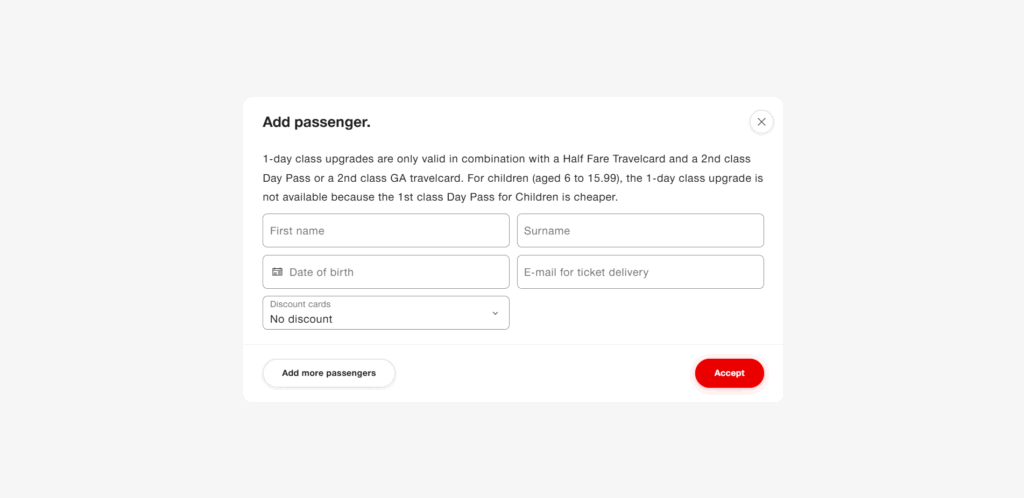Click the 'E-mail for ticket delivery' placeholder
Screen dimensions: 1024x498
click(586, 272)
